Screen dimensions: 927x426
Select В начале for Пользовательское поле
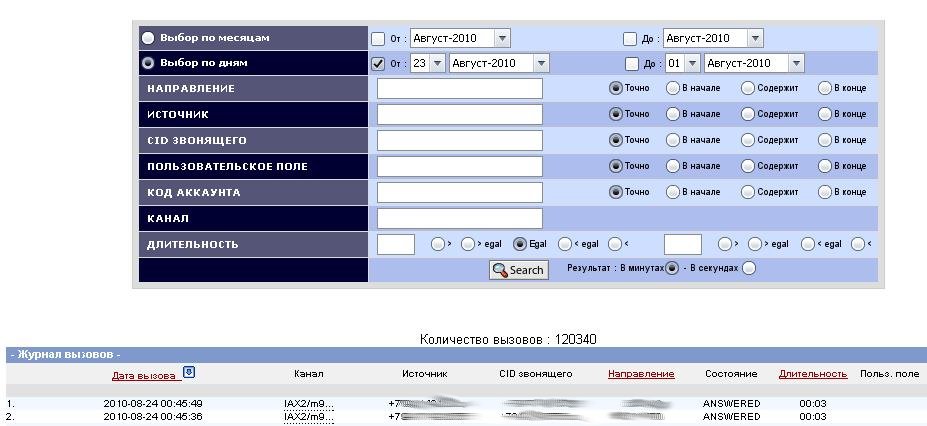(673, 166)
